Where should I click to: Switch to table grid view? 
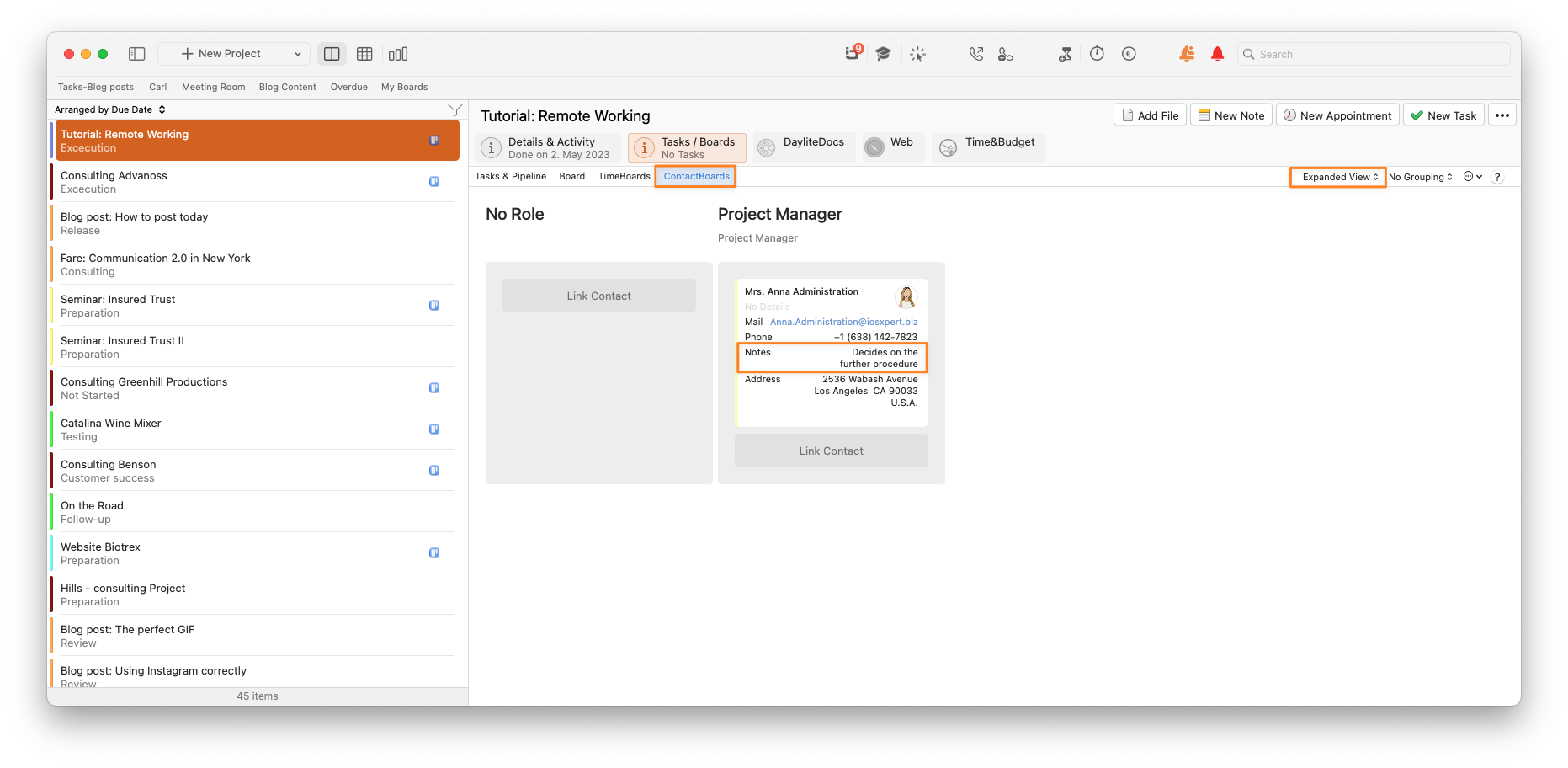pos(364,54)
